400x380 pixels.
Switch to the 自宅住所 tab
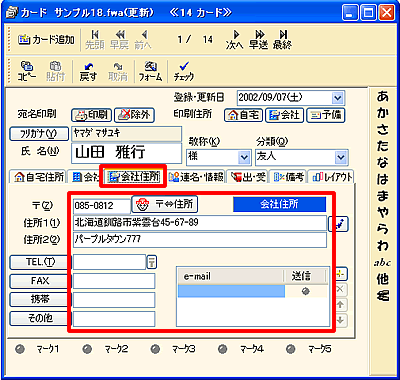pos(39,177)
